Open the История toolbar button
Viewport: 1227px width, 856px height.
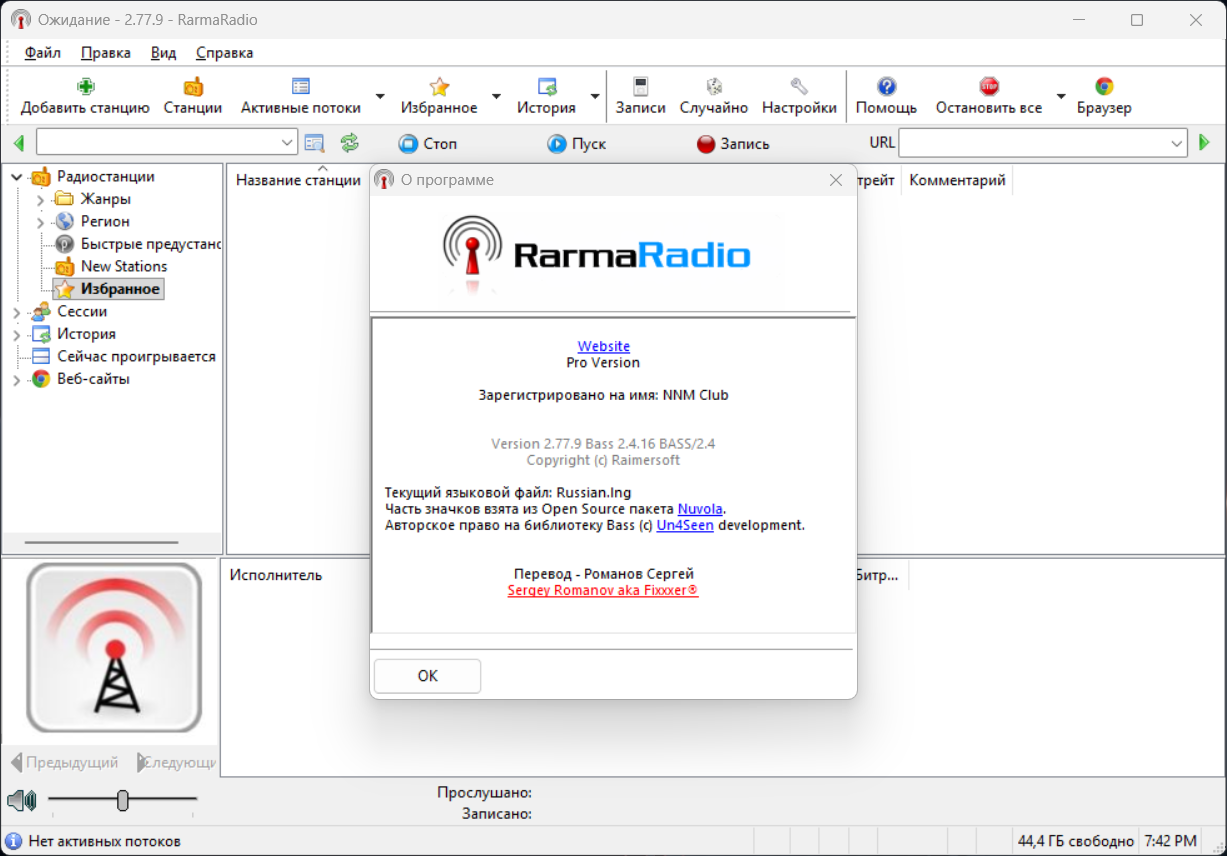point(546,97)
